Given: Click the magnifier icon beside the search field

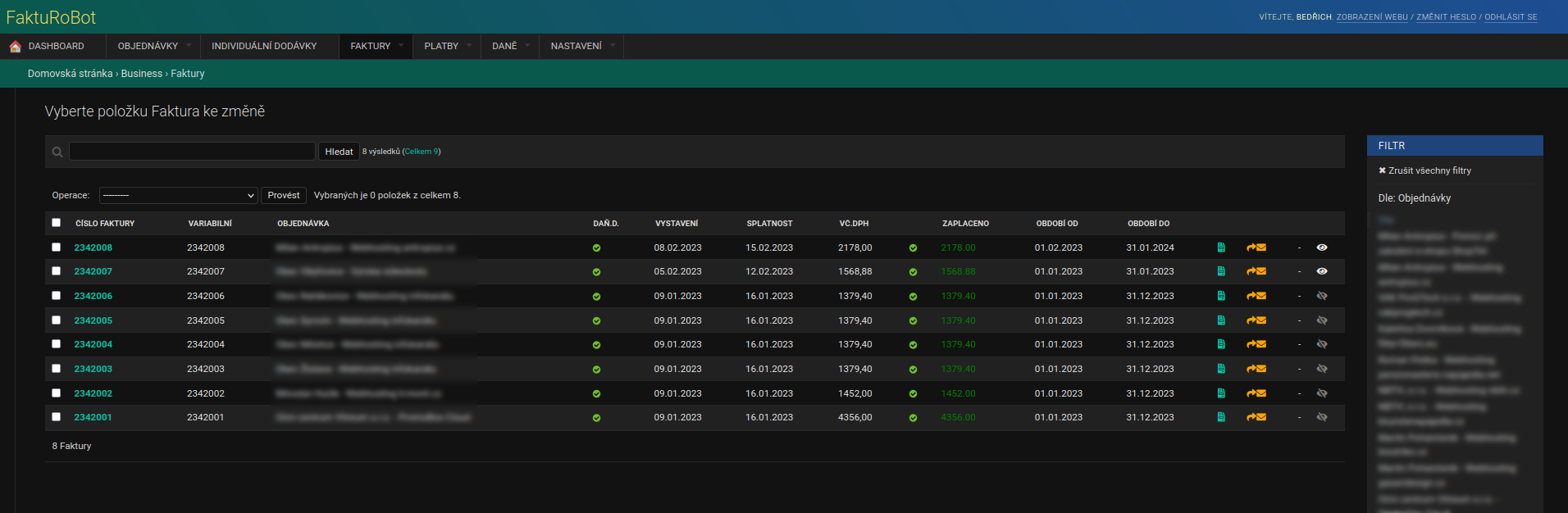Looking at the screenshot, I should coord(57,152).
